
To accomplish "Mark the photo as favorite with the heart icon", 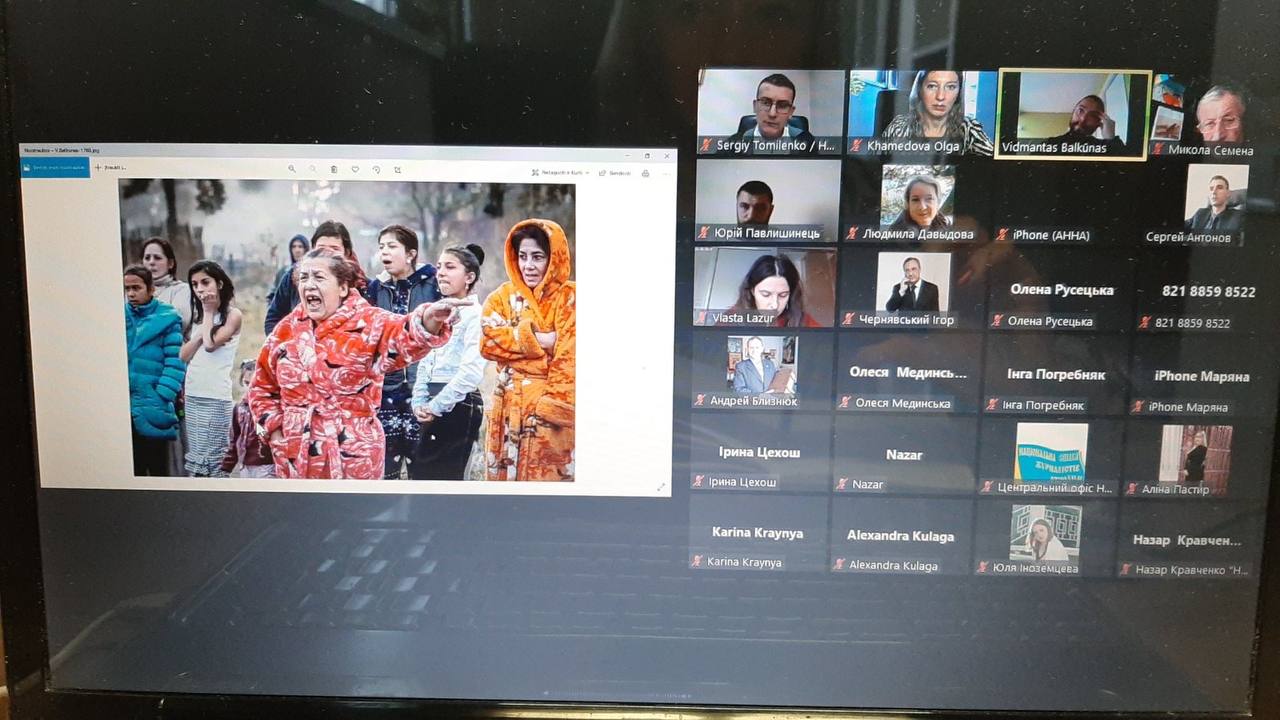I will (x=355, y=169).
